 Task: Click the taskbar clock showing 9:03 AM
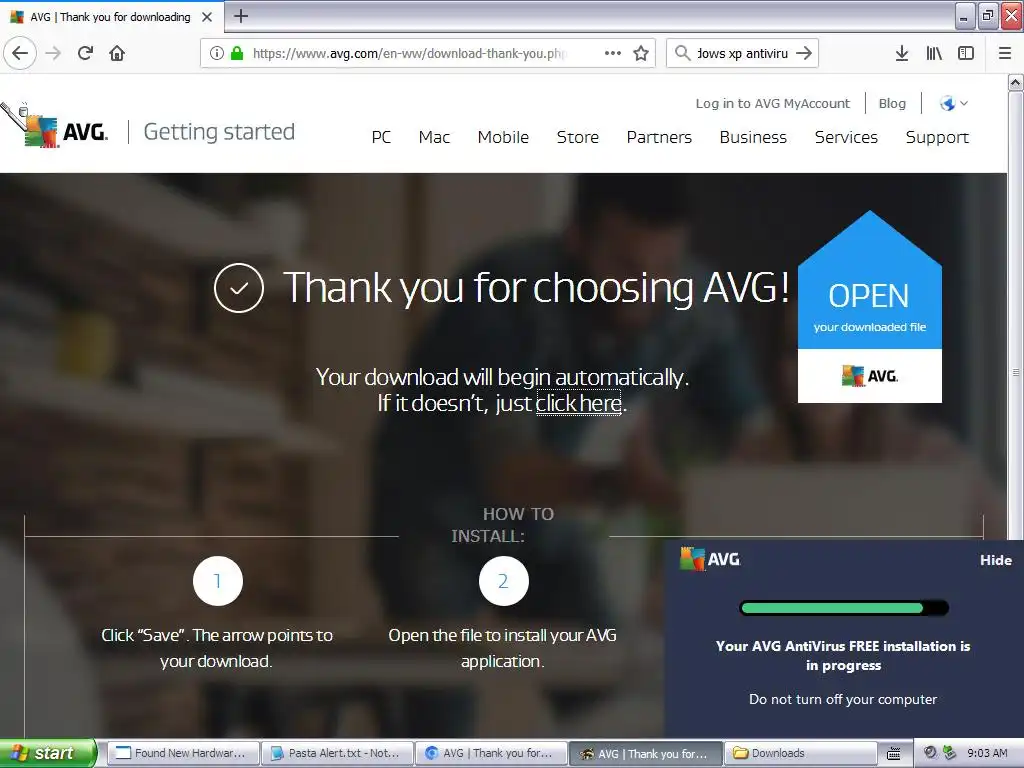click(987, 753)
